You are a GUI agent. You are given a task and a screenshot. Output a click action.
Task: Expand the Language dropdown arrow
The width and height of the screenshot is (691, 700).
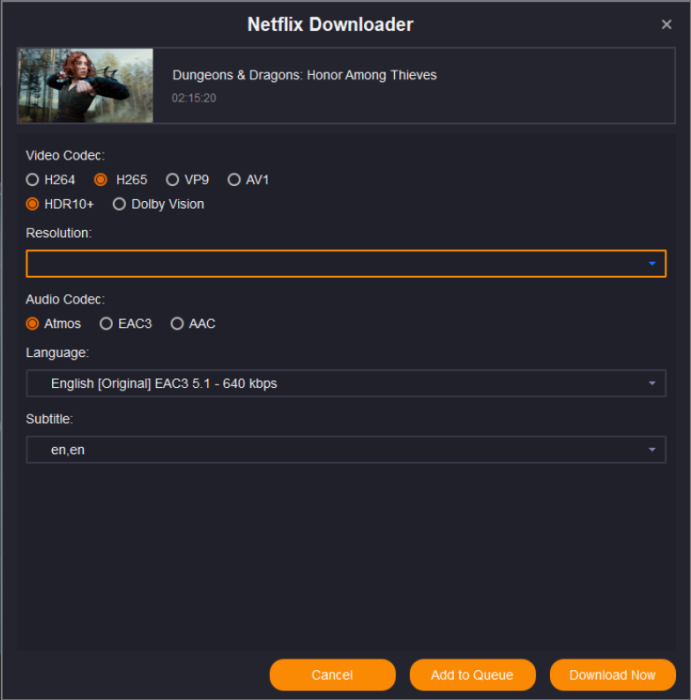[652, 383]
